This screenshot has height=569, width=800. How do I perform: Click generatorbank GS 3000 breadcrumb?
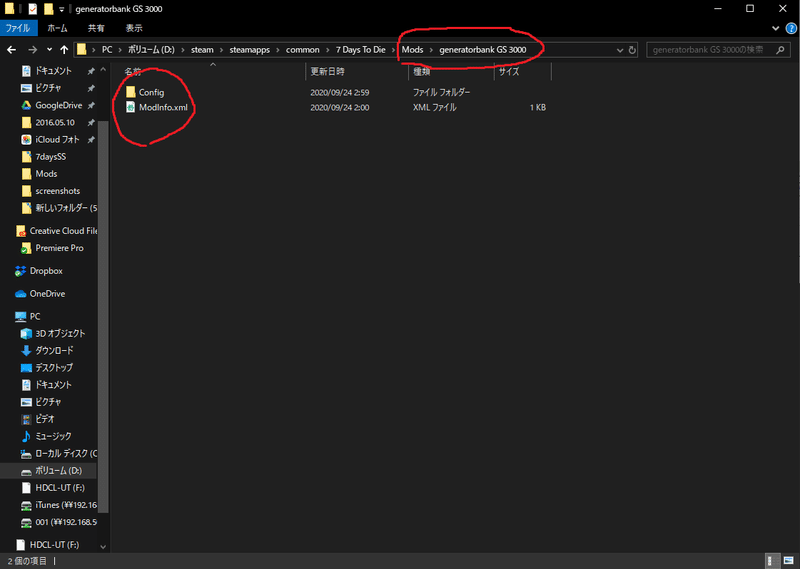point(483,50)
